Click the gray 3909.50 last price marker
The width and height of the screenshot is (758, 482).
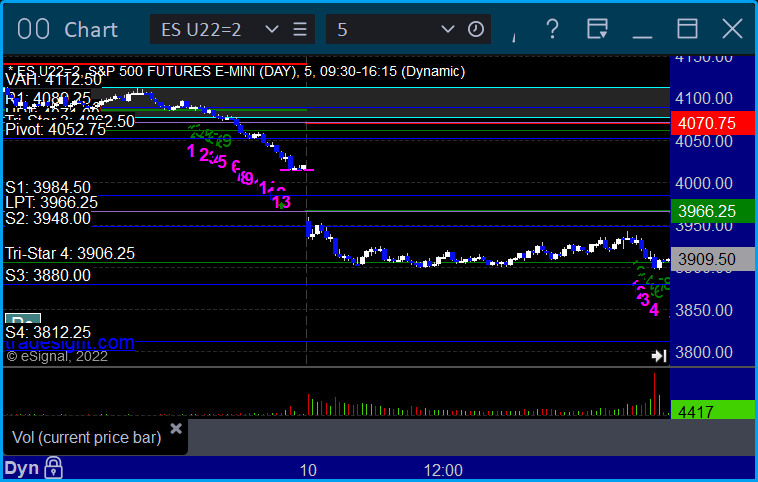point(713,259)
